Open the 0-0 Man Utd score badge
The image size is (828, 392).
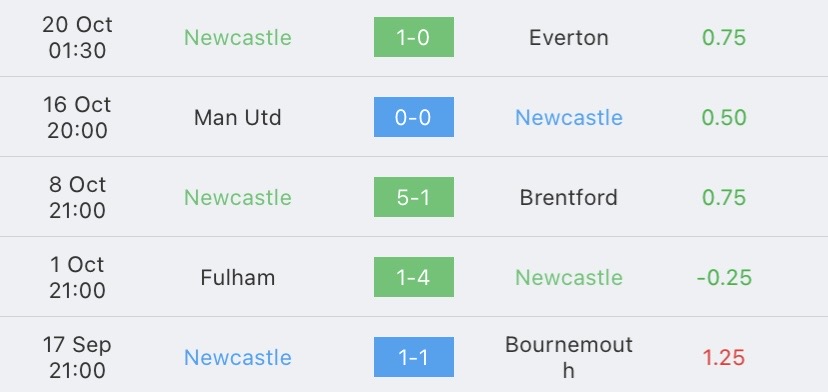point(413,117)
